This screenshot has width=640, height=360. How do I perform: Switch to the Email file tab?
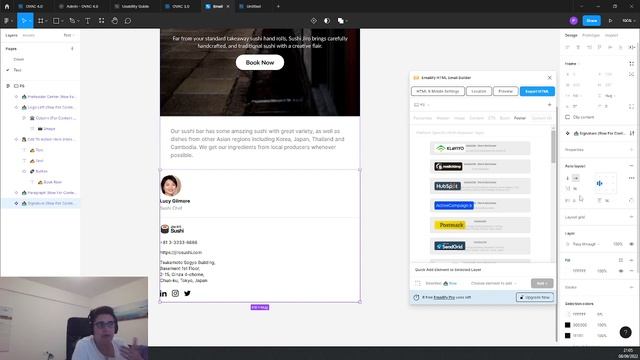click(x=218, y=7)
